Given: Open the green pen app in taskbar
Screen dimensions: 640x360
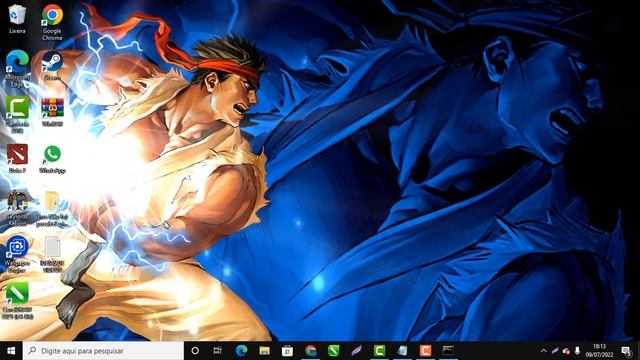Looking at the screenshot, I should [x=333, y=351].
